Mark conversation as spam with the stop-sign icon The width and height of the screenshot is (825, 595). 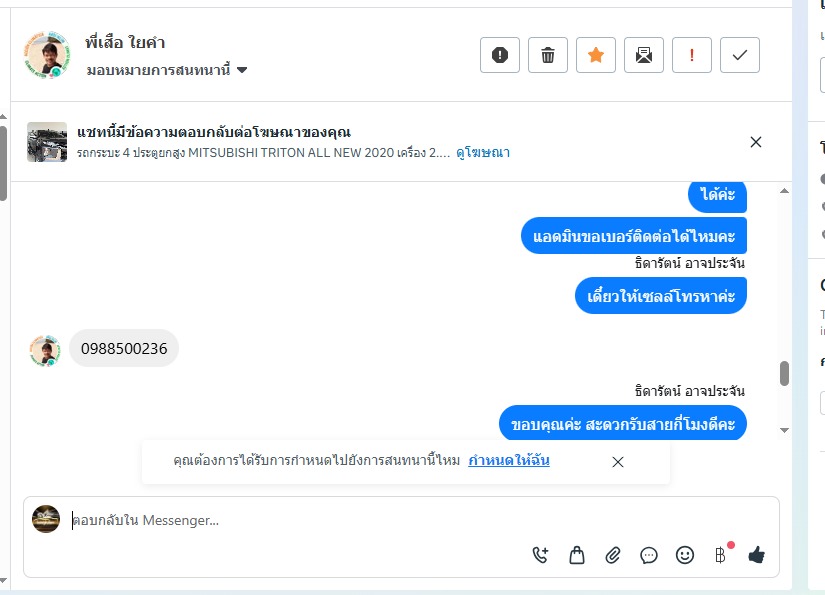[500, 55]
